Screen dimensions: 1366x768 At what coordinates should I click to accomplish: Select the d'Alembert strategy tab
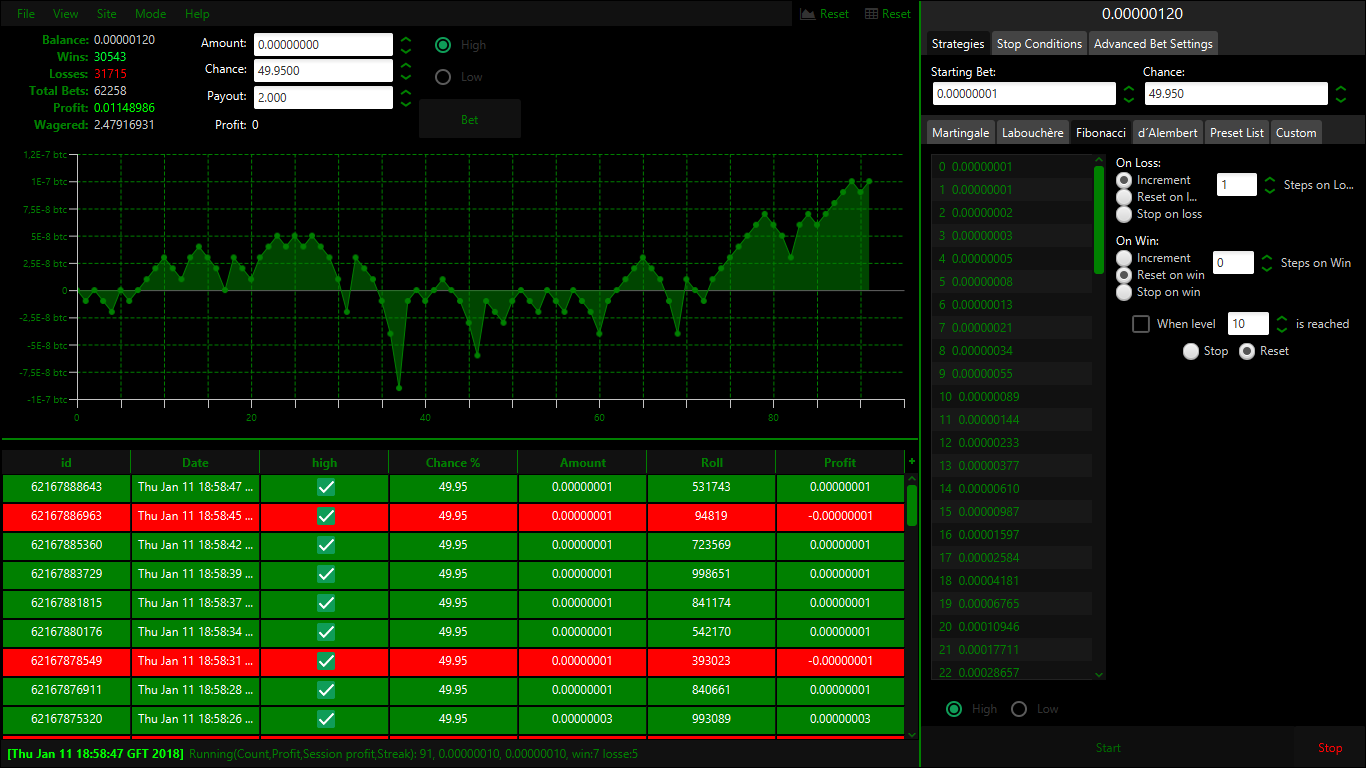1167,132
